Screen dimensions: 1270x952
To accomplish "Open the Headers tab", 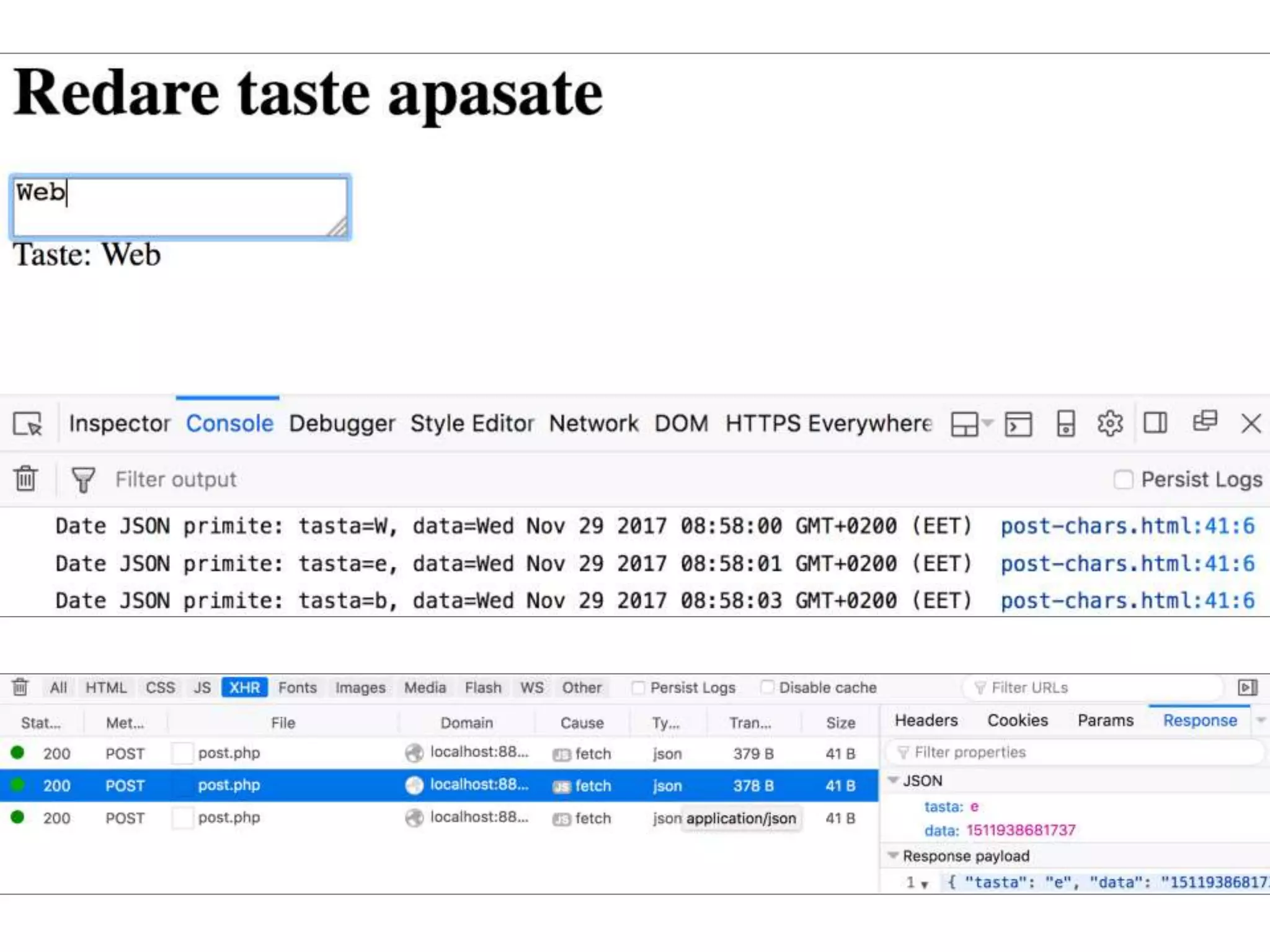I will 926,720.
